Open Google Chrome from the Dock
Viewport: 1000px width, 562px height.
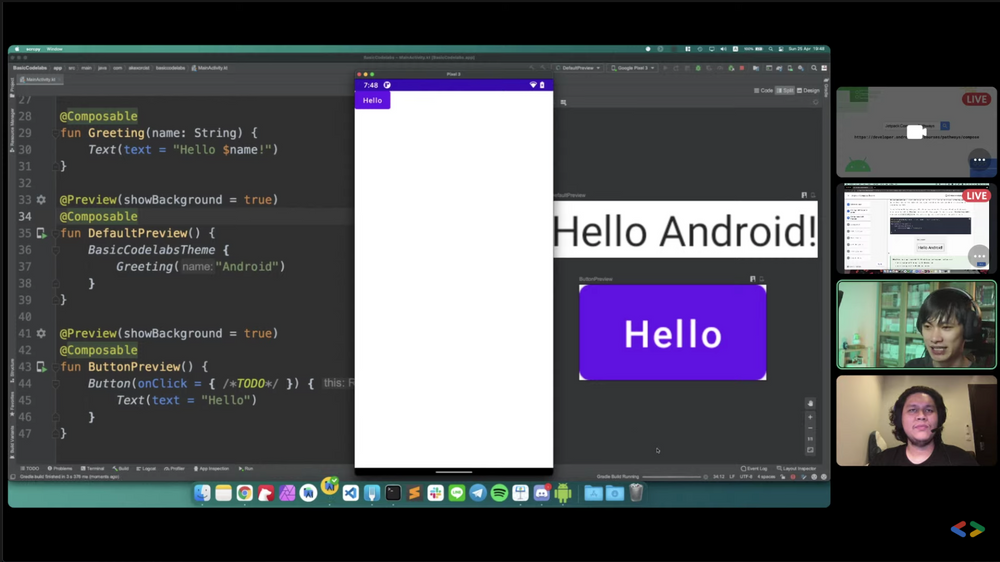pos(245,493)
